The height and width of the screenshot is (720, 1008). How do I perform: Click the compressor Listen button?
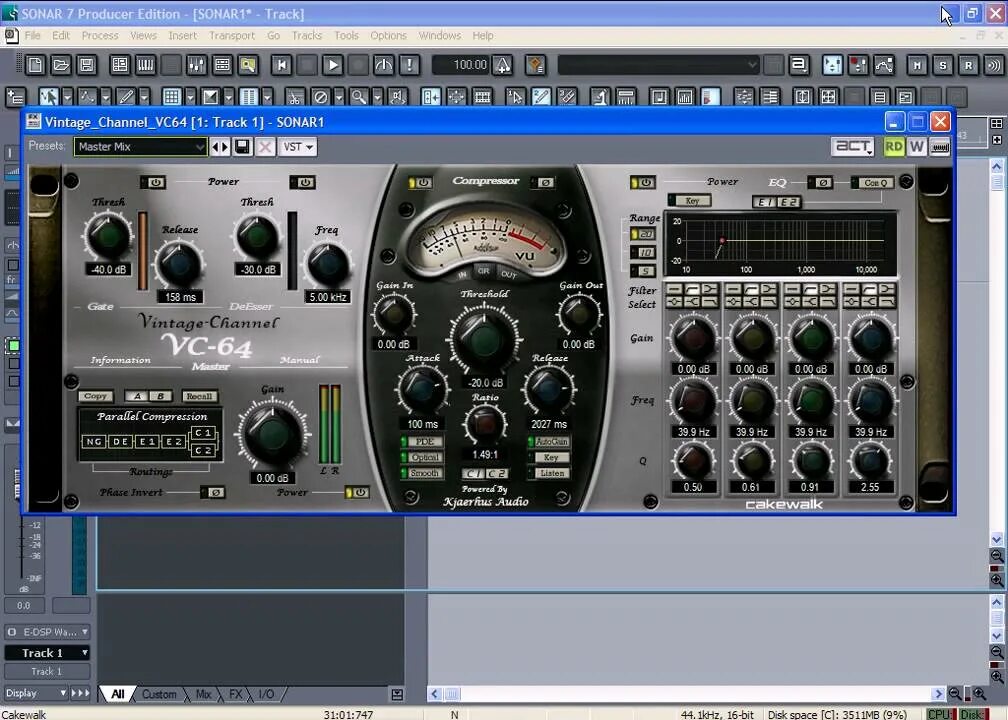click(549, 473)
